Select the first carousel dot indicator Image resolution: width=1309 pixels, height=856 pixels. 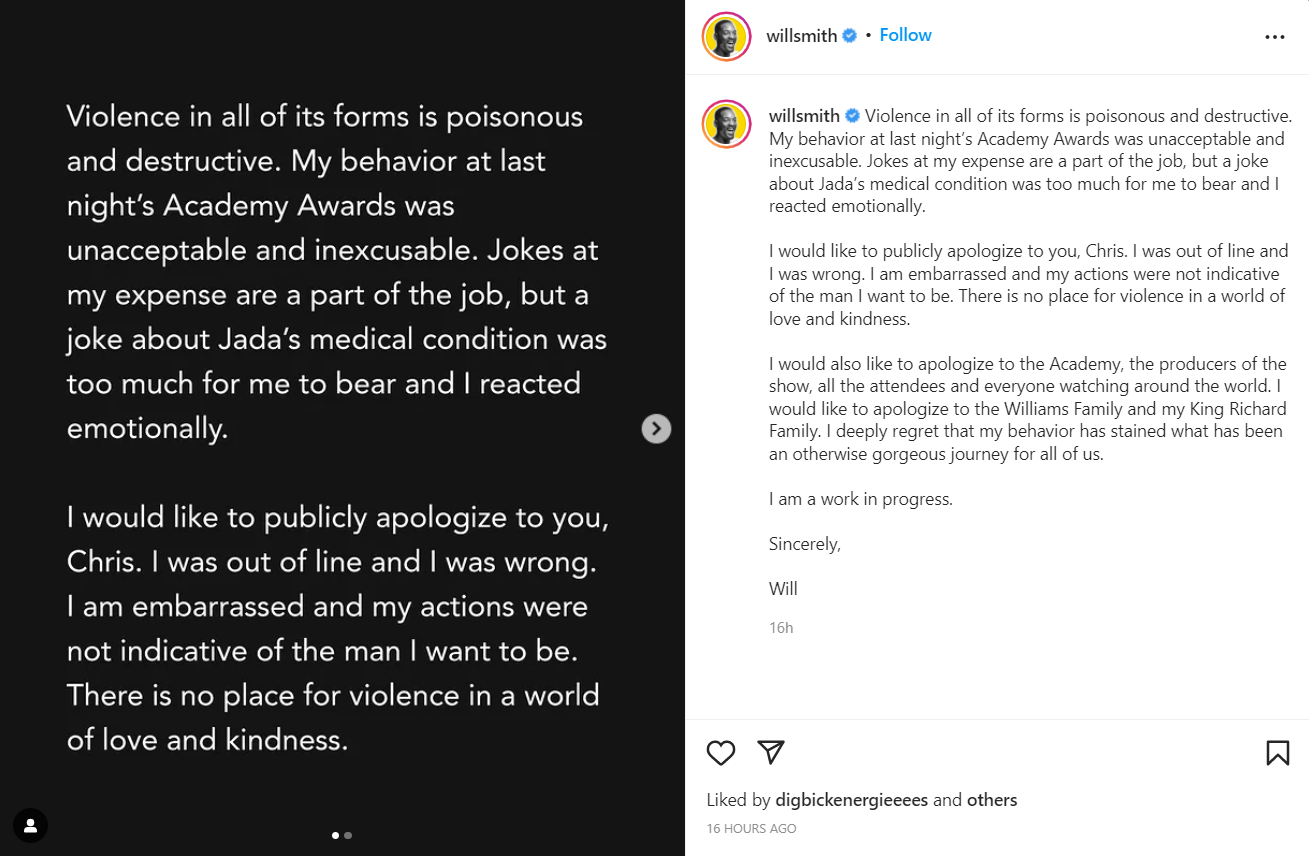(335, 835)
